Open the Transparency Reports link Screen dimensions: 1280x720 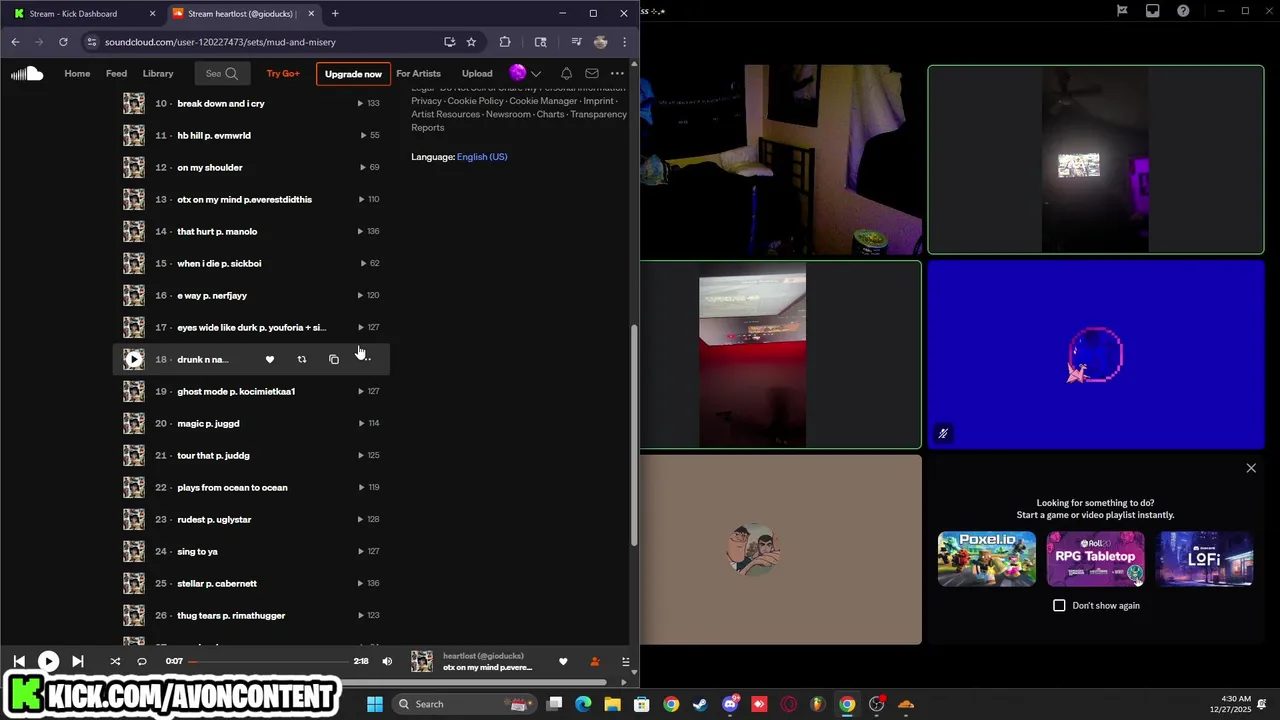[x=519, y=121]
